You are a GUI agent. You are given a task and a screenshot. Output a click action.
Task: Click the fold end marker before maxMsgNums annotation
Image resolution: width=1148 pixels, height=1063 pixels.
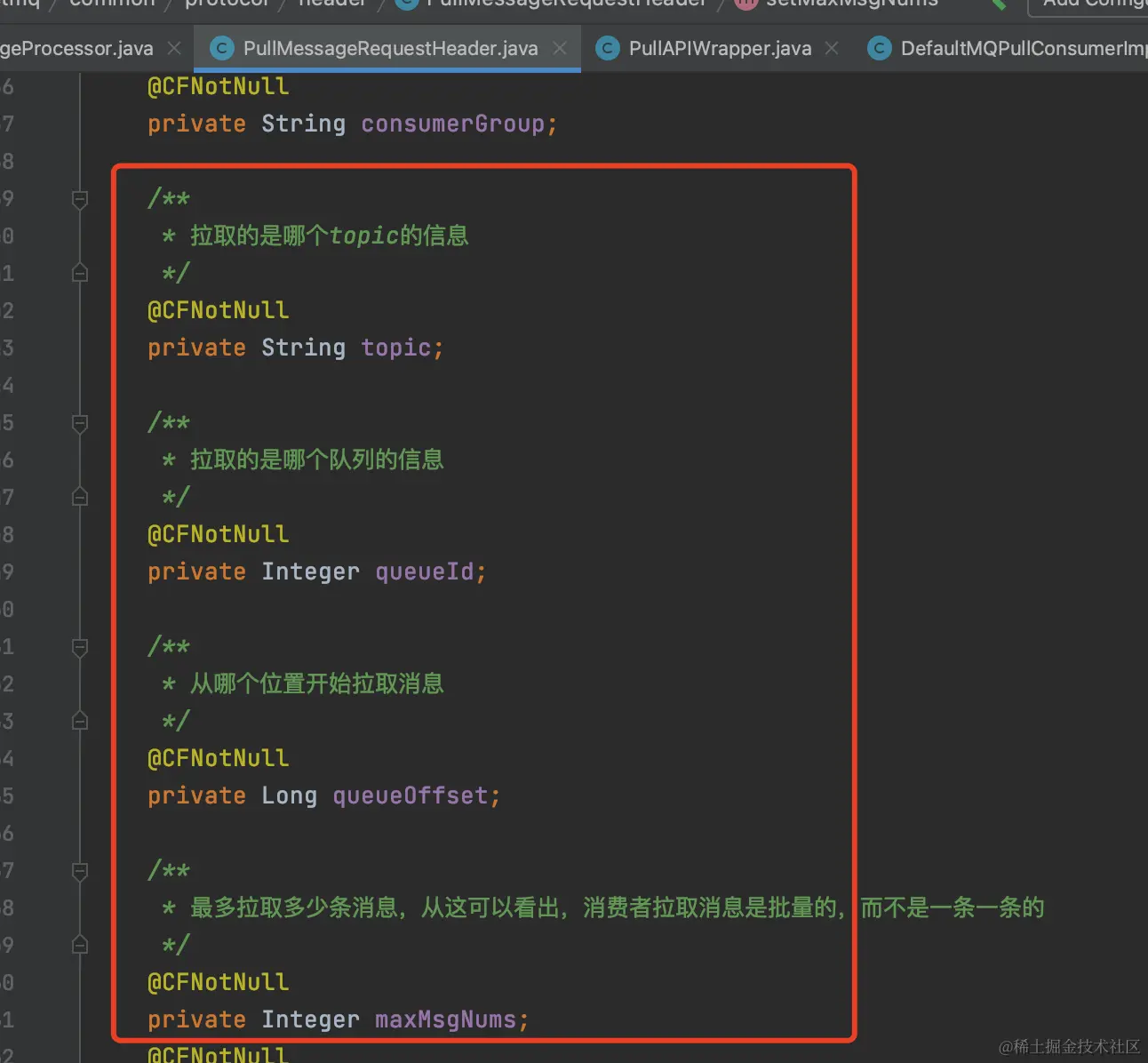80,945
